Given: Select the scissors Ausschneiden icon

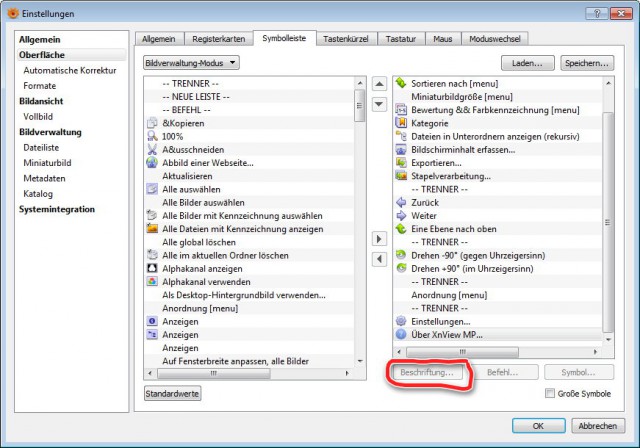Looking at the screenshot, I should click(152, 149).
